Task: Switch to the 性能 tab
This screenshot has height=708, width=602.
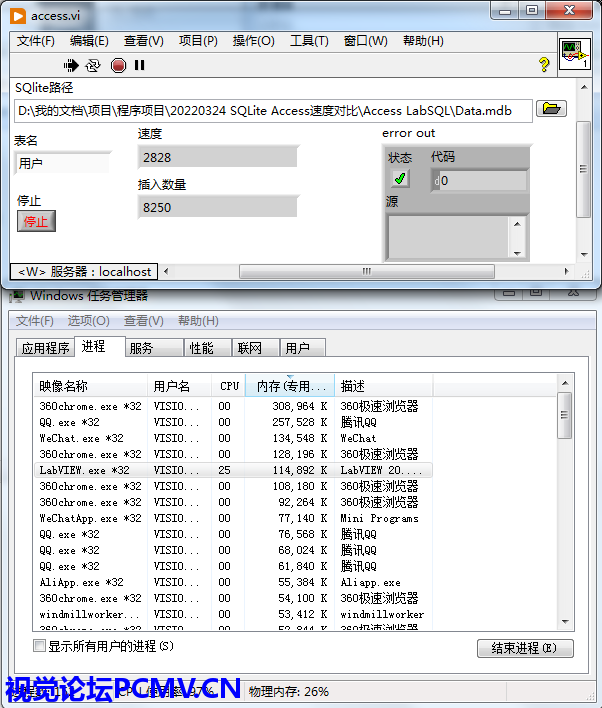Action: 201,348
